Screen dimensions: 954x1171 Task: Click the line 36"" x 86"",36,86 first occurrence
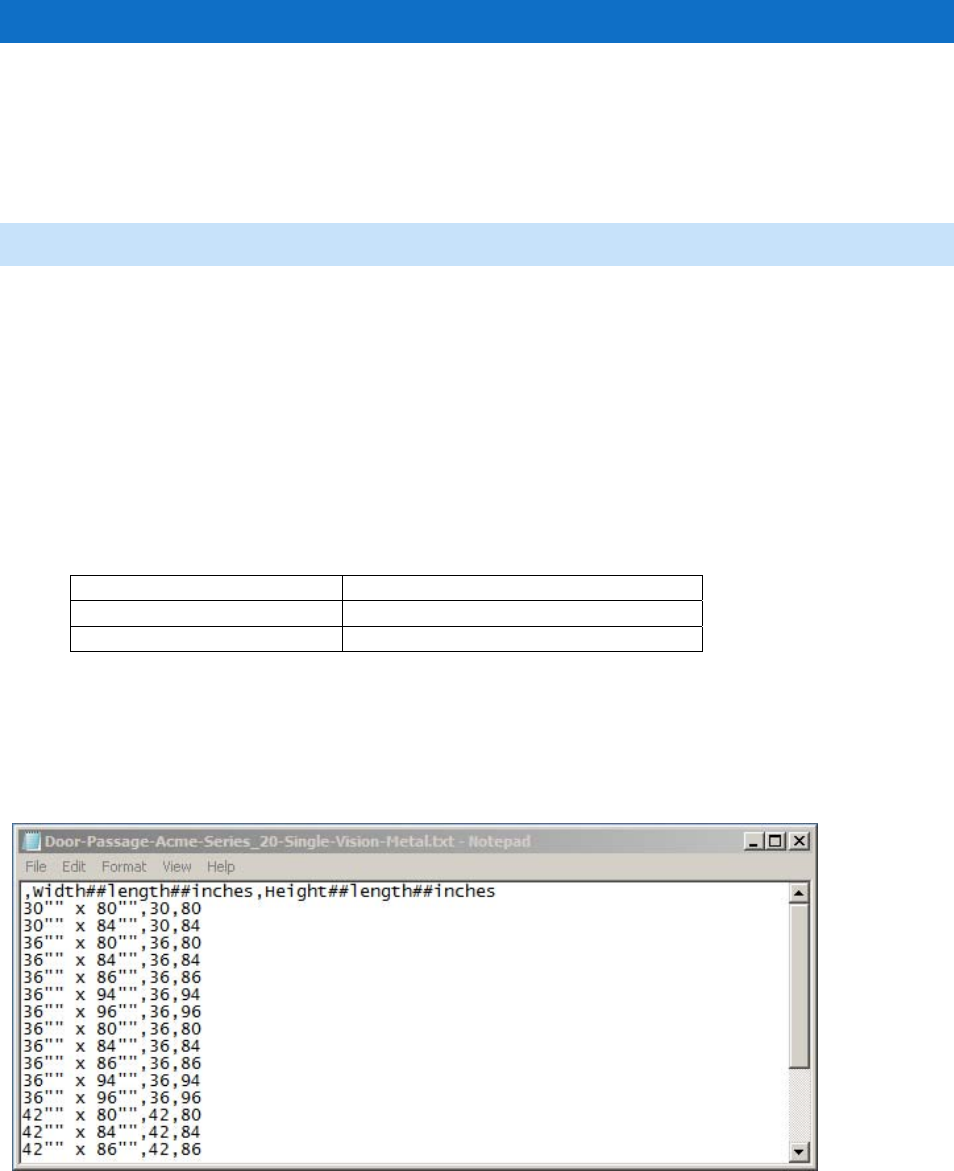click(112, 977)
